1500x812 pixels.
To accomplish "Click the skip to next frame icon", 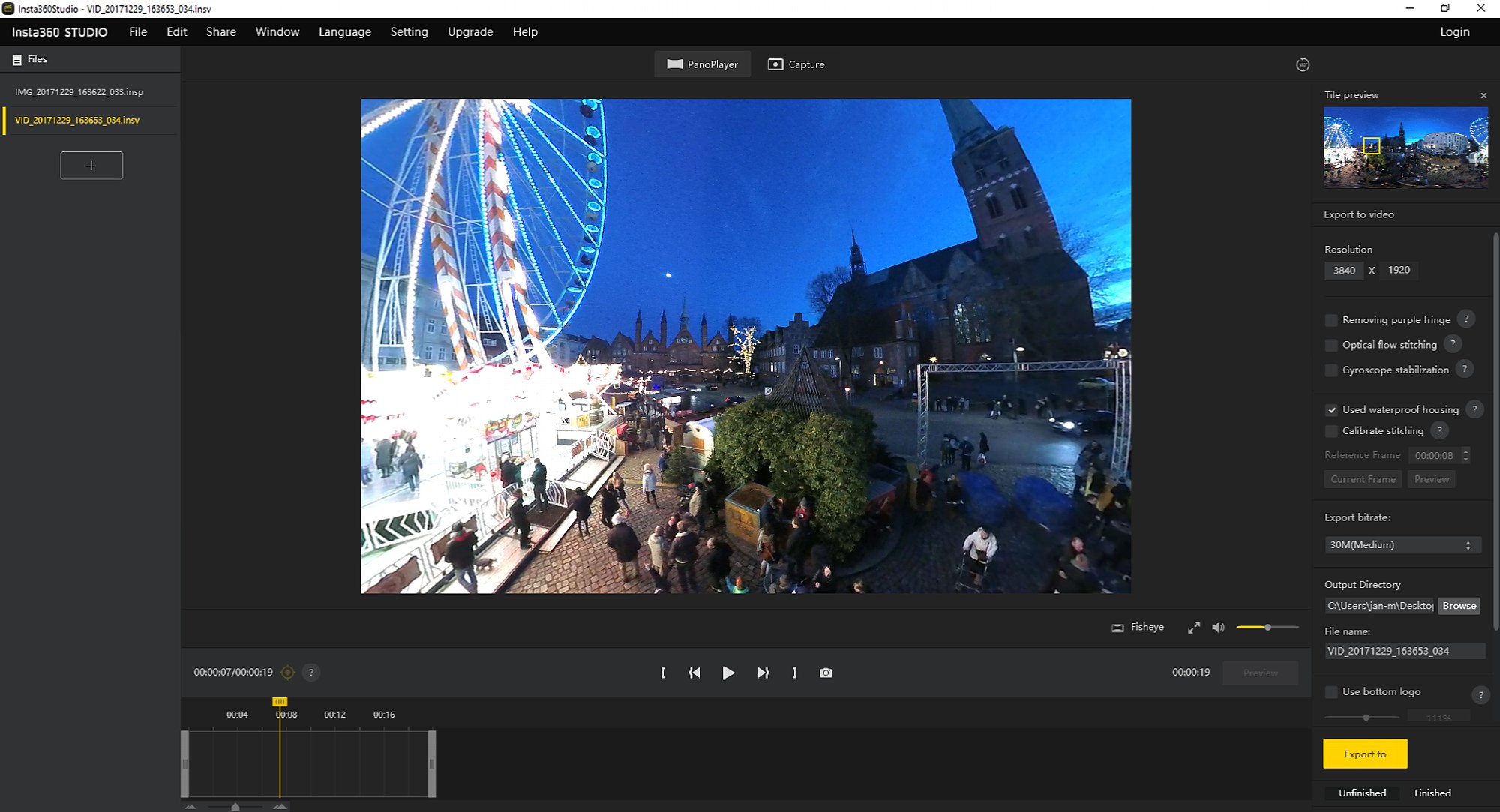I will pos(763,673).
